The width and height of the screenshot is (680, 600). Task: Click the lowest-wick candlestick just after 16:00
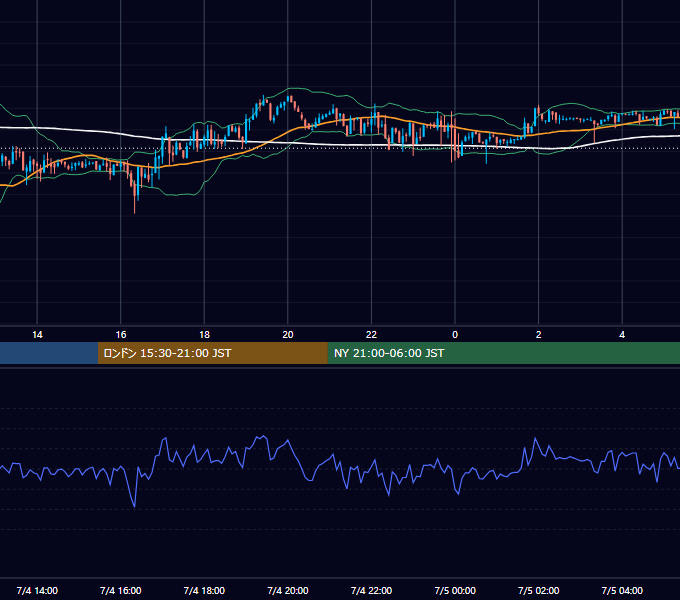pos(134,195)
